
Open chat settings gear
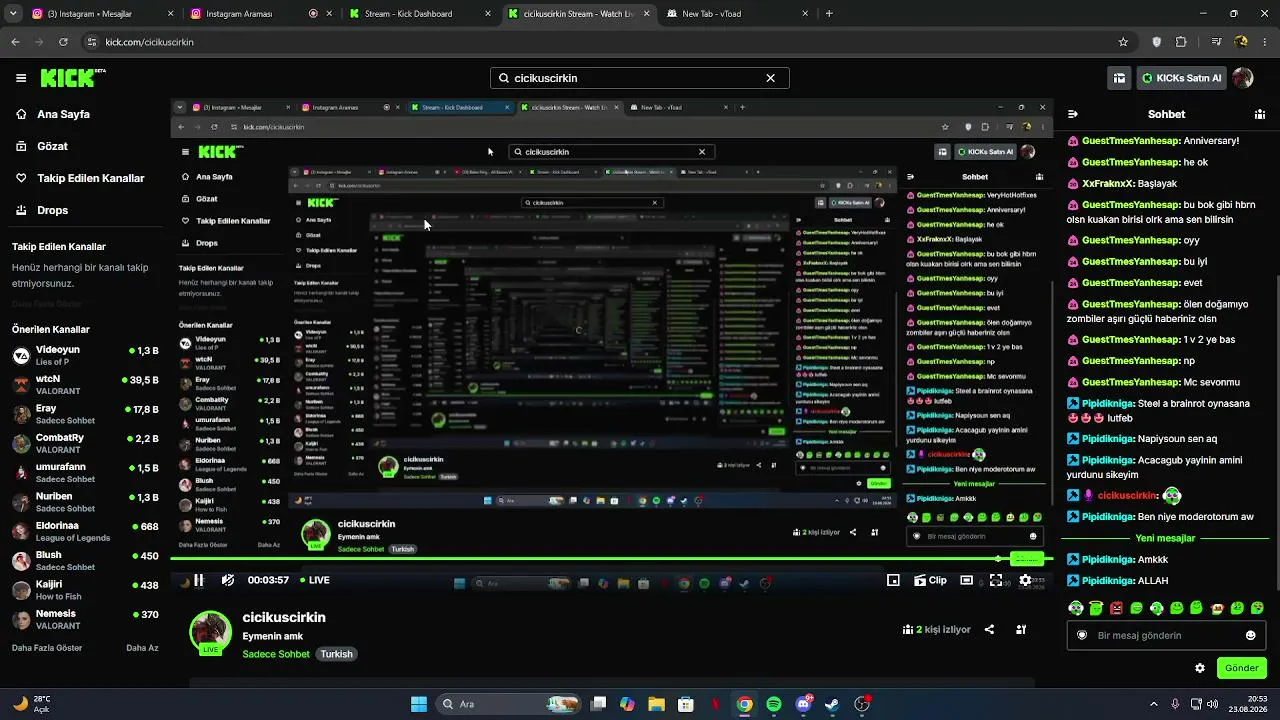click(x=1200, y=668)
